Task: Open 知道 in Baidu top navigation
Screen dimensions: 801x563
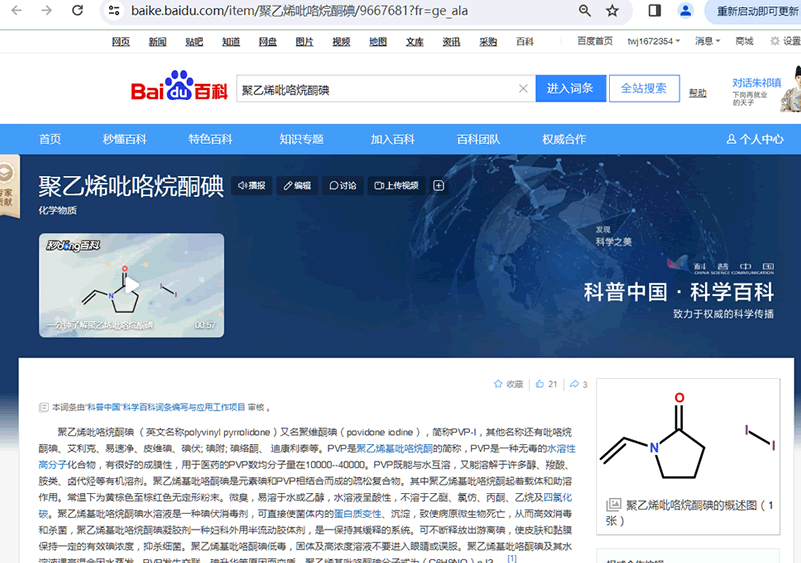Action: 231,41
